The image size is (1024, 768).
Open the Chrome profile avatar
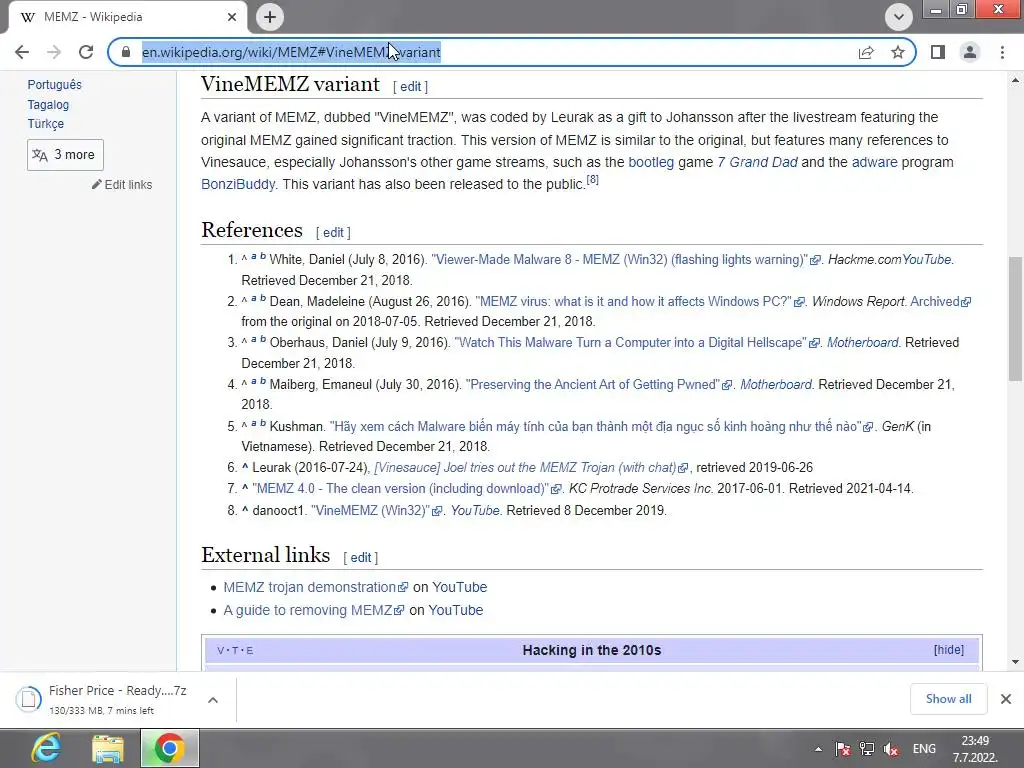[970, 52]
